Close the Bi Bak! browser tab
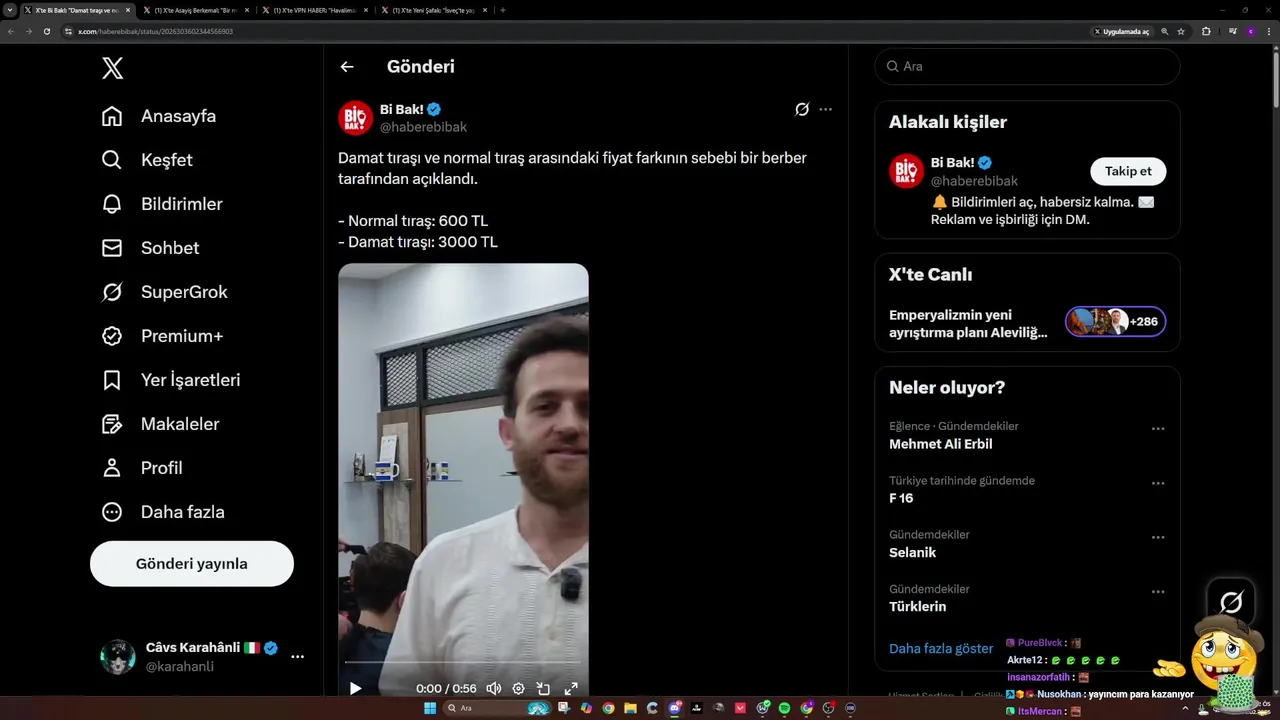The image size is (1280, 720). tap(128, 10)
